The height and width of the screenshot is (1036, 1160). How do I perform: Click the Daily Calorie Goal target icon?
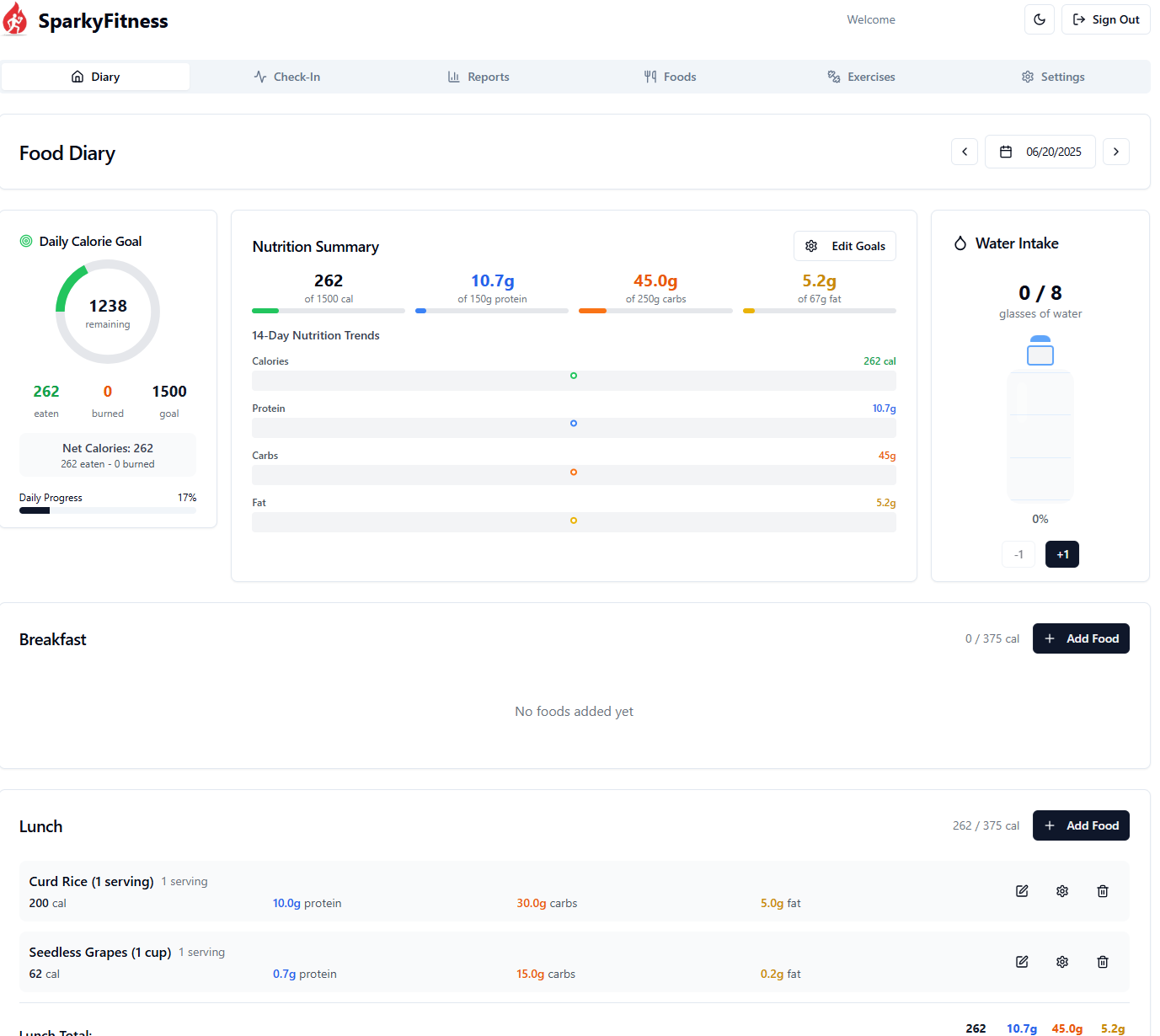click(26, 241)
